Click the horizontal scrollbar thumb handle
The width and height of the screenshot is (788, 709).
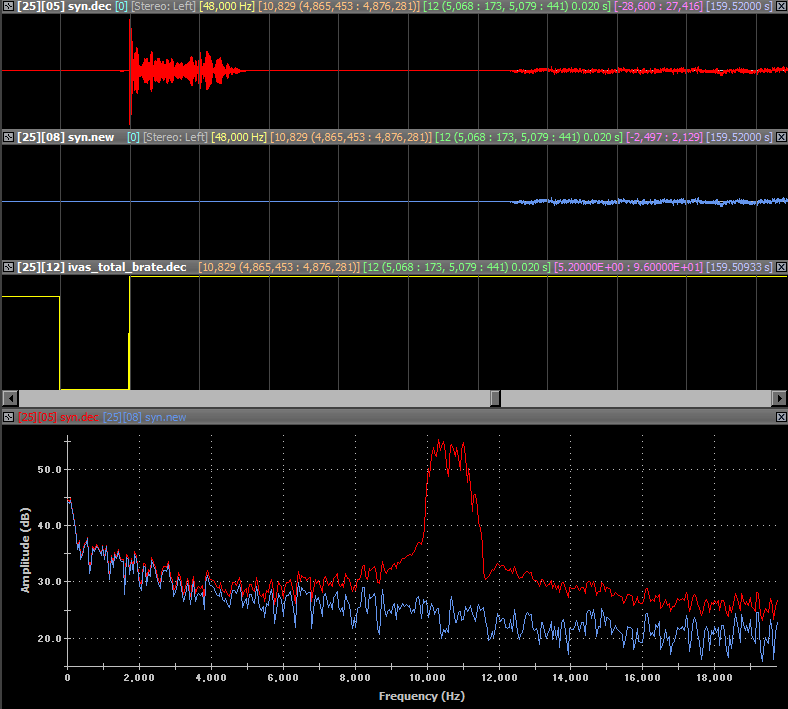[495, 398]
